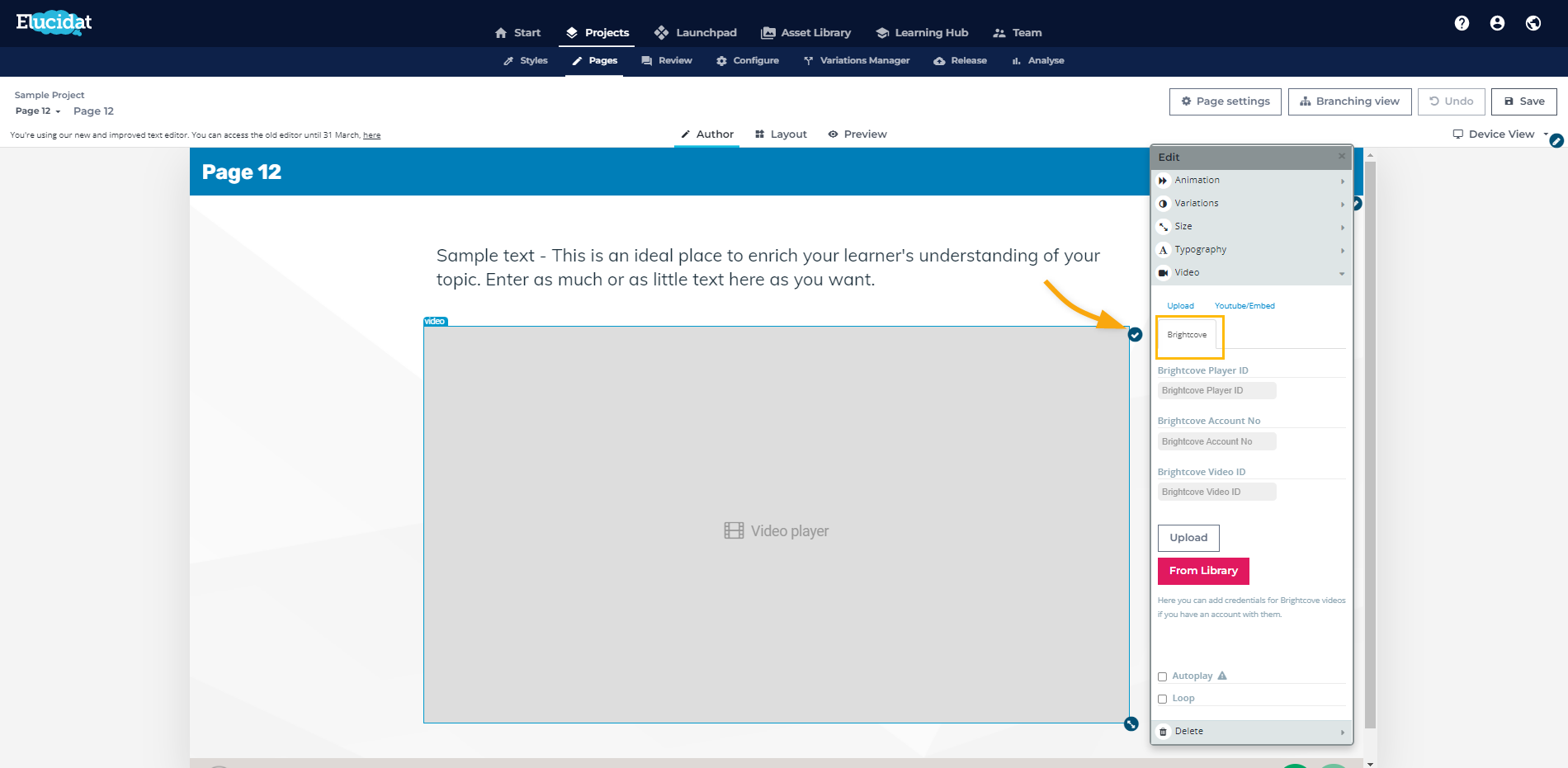Expand the Delete section
1568x768 pixels.
1251,732
